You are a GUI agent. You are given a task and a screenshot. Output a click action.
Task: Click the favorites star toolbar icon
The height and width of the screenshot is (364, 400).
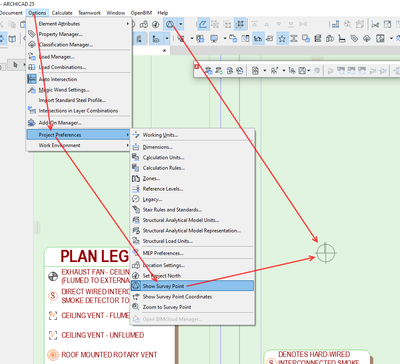[282, 39]
